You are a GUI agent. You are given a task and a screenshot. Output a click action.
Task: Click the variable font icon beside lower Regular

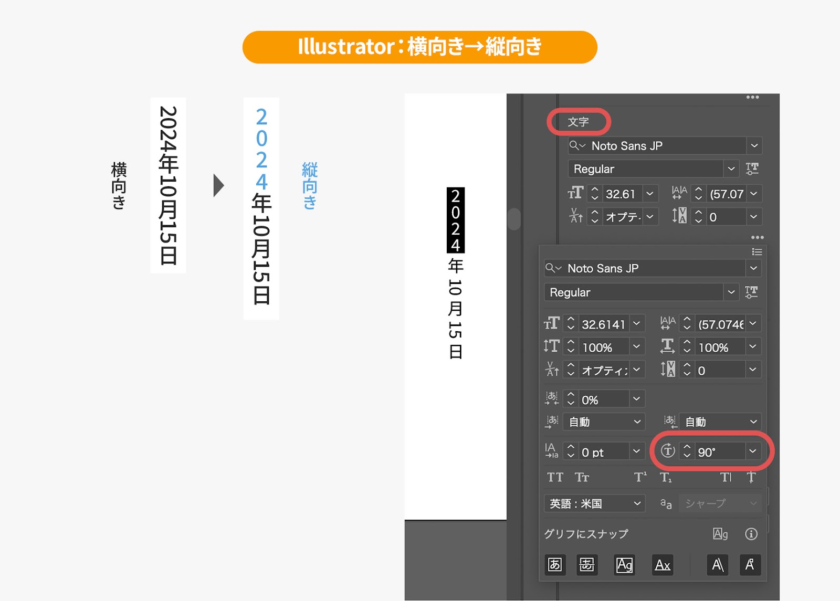pos(751,292)
